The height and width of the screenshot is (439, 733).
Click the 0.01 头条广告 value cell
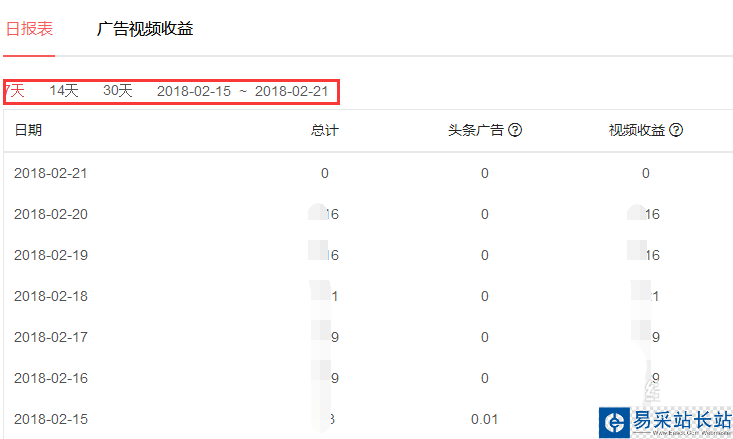pos(484,419)
